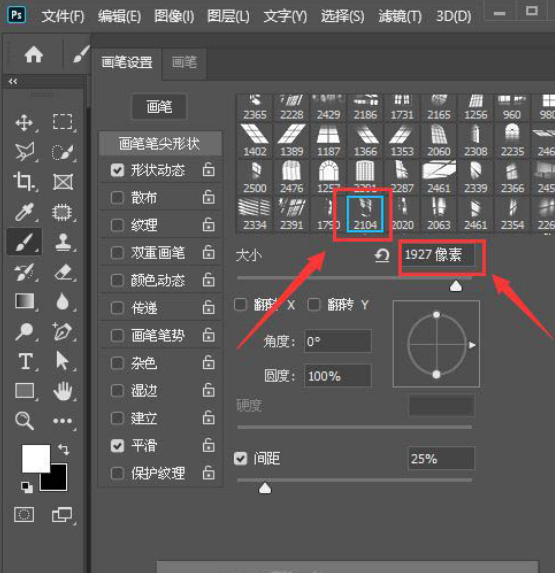555x573 pixels.
Task: Select the Clone Stamp tool
Action: point(63,242)
